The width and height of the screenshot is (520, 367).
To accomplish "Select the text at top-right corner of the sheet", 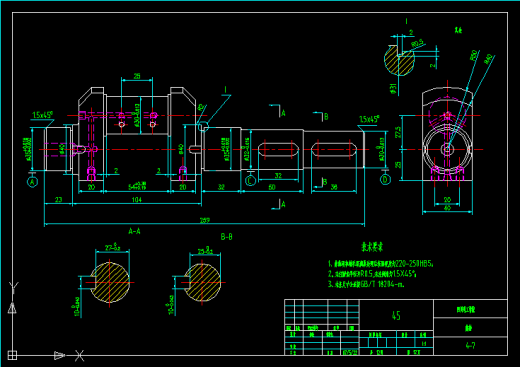I will coord(458,30).
